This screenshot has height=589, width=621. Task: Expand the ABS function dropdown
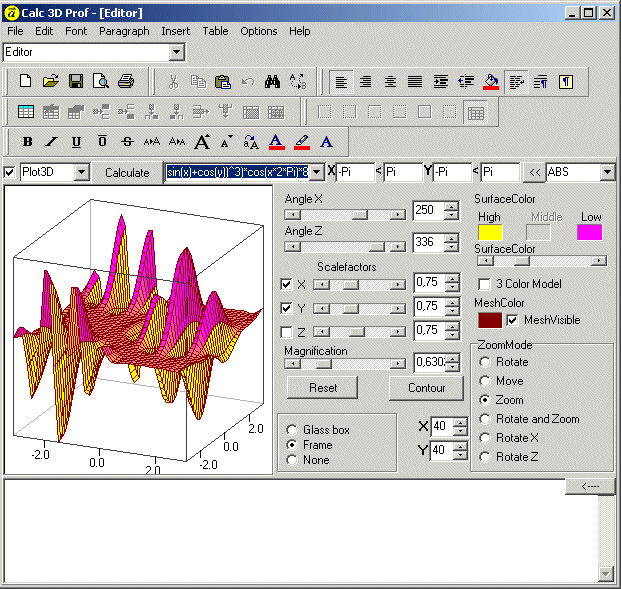(x=607, y=173)
